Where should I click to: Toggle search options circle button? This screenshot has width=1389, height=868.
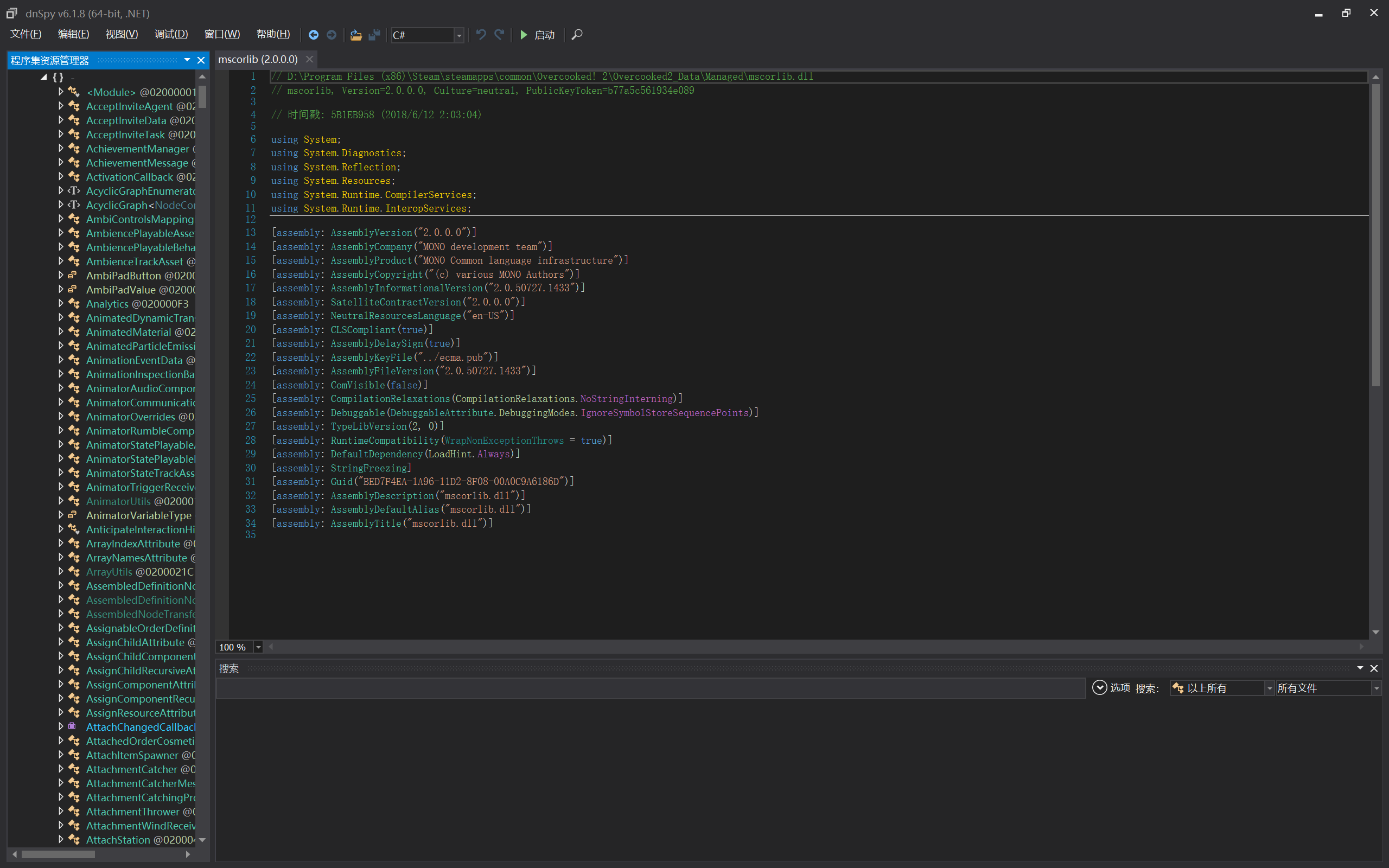pos(1099,688)
